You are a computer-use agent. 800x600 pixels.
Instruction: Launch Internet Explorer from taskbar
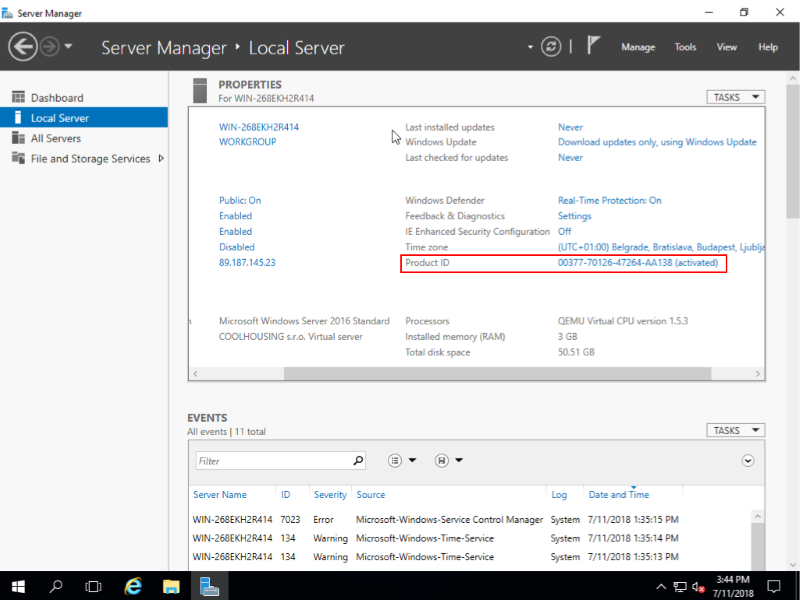pyautogui.click(x=133, y=586)
